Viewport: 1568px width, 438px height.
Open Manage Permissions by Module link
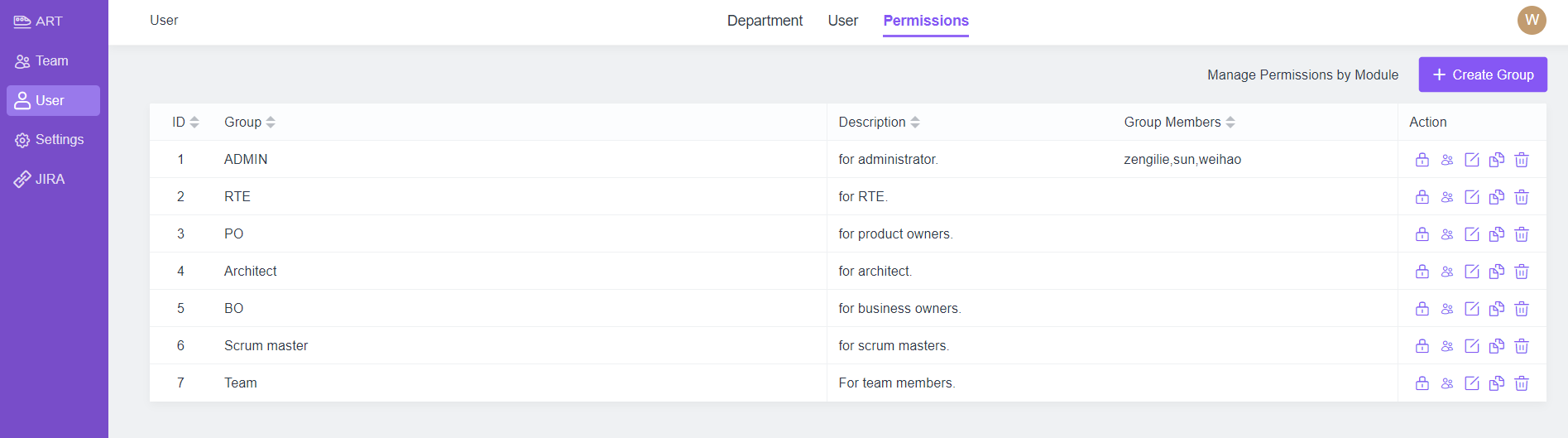[x=1302, y=75]
